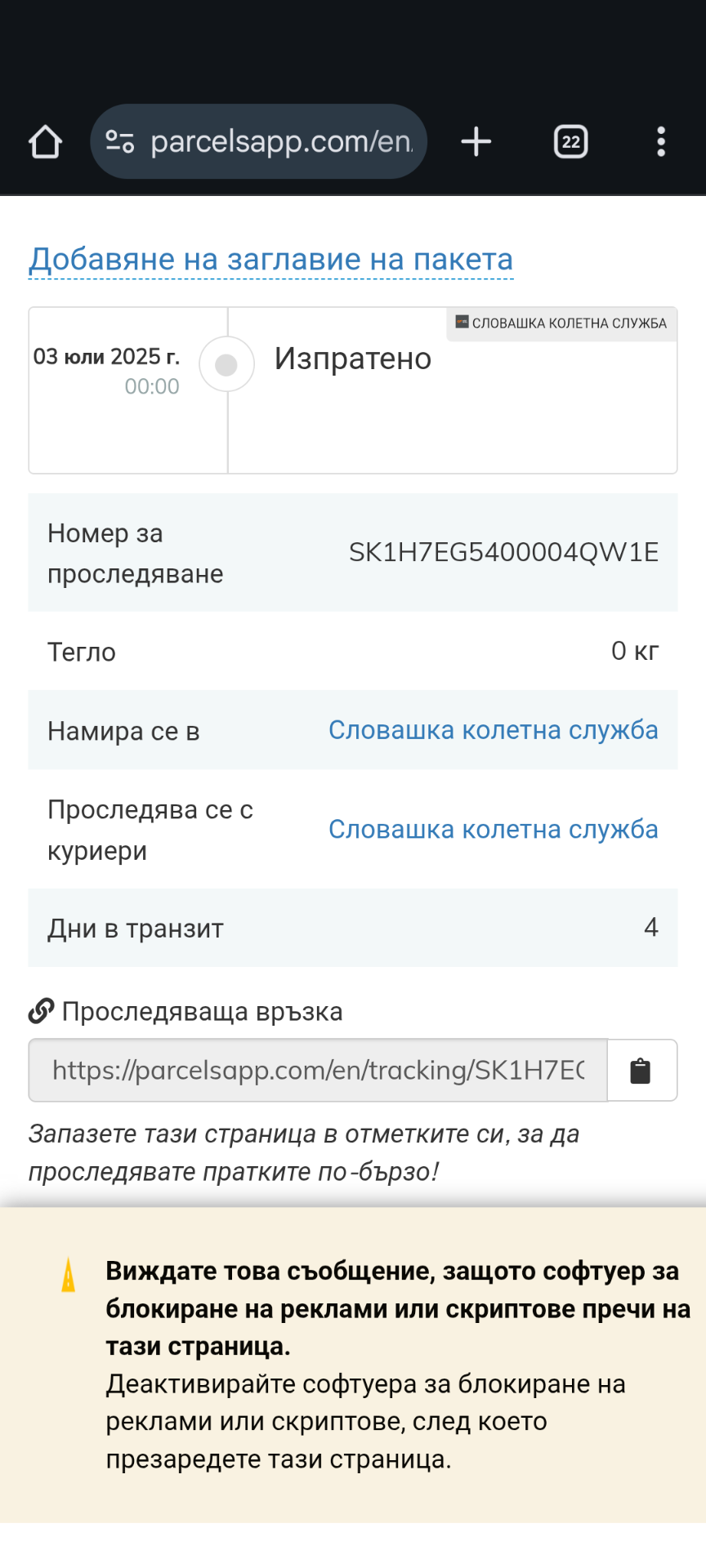Tap the parcelsapp.com address bar

281,142
